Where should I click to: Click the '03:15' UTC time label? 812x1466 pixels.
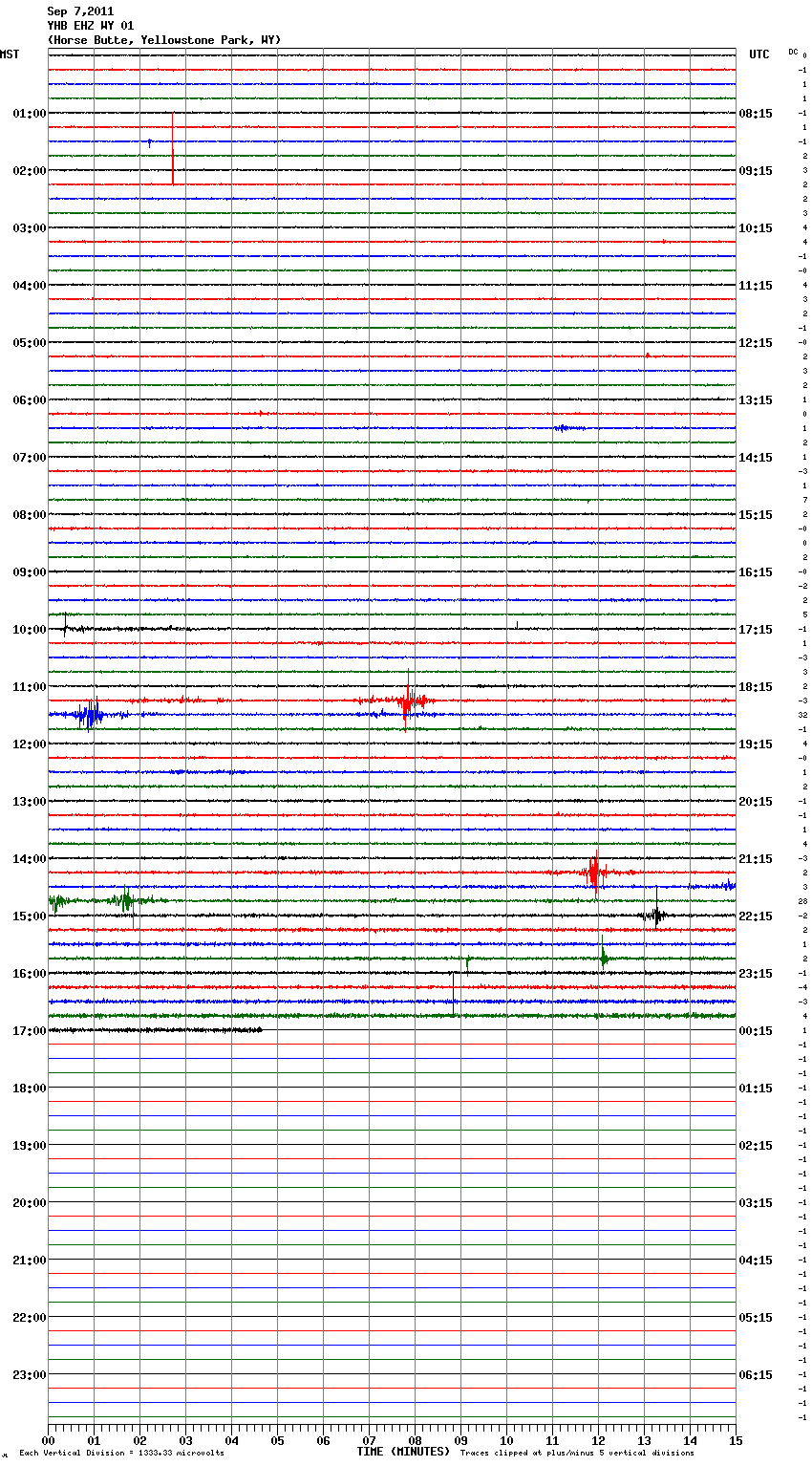coord(756,1203)
